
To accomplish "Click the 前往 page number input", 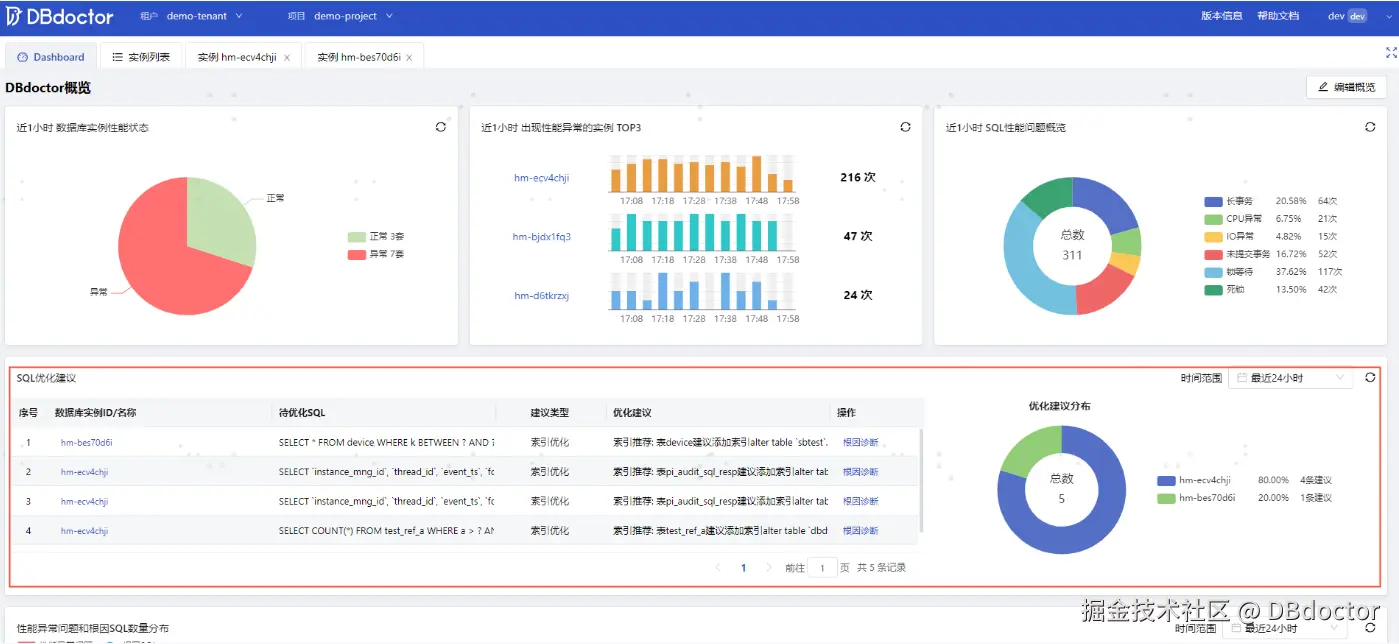I will 823,568.
